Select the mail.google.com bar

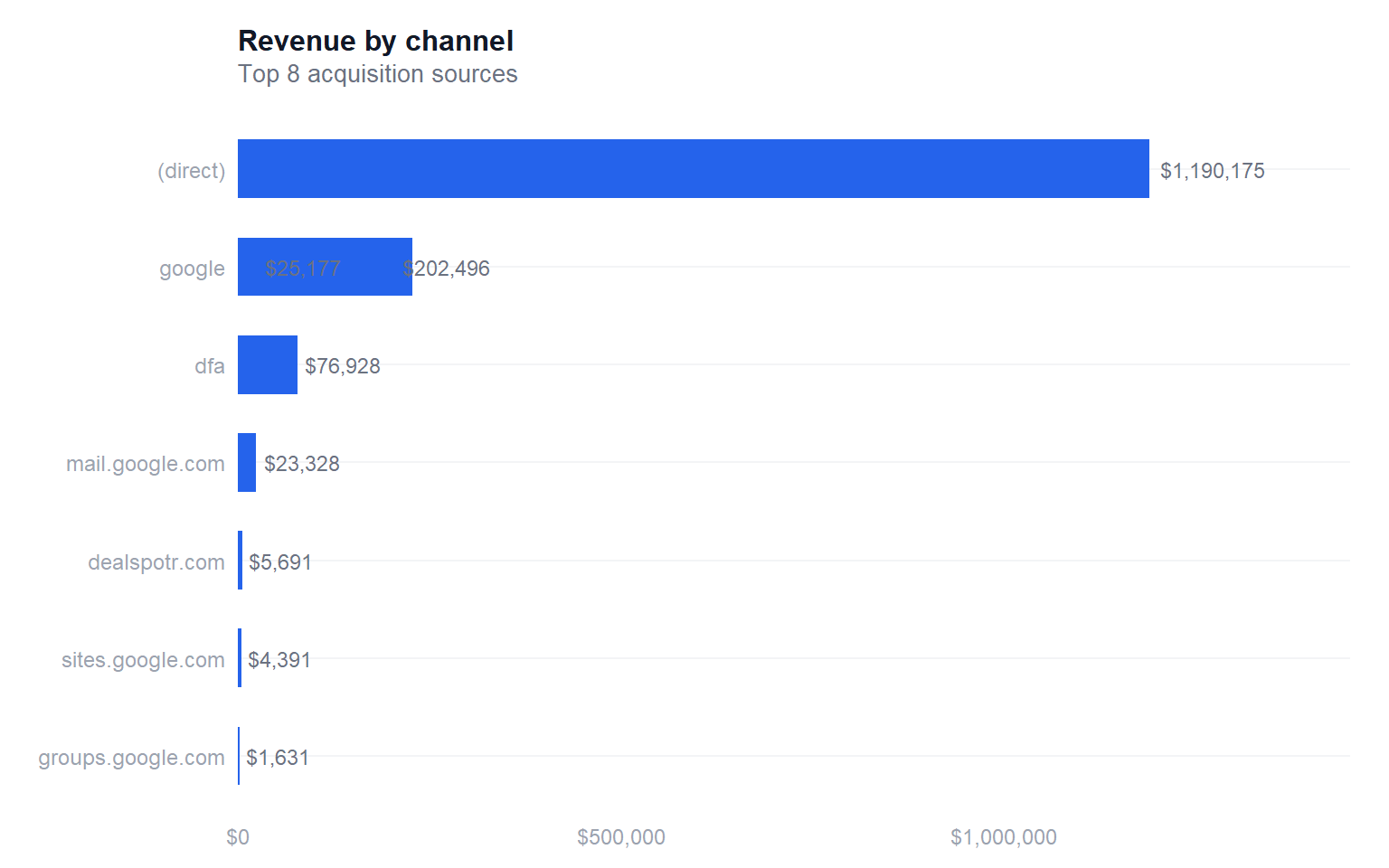[247, 463]
